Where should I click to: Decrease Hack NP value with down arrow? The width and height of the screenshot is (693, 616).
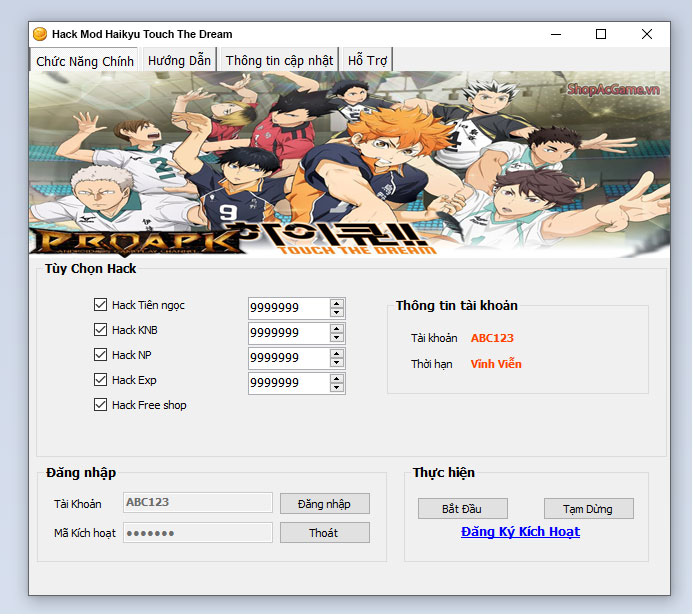point(337,362)
